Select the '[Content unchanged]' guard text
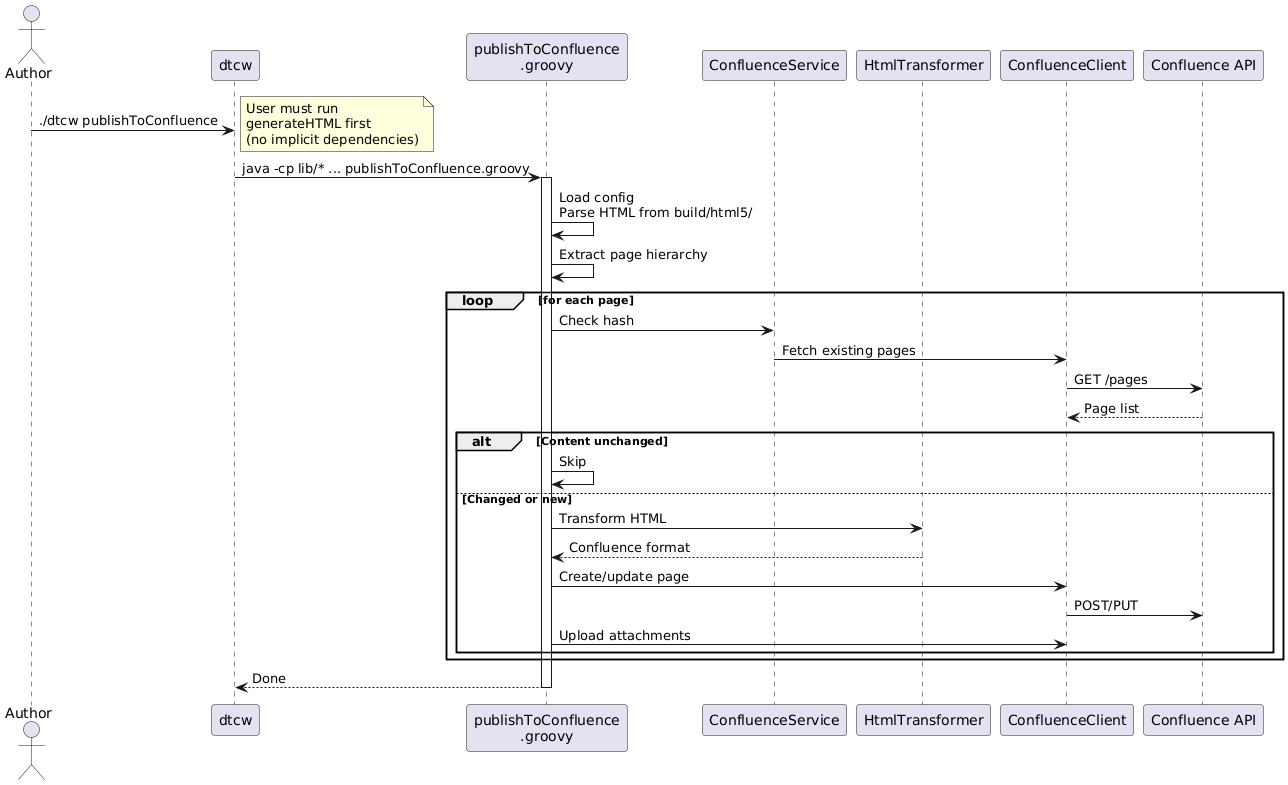Screen dimensions: 1288x785 click(602, 441)
